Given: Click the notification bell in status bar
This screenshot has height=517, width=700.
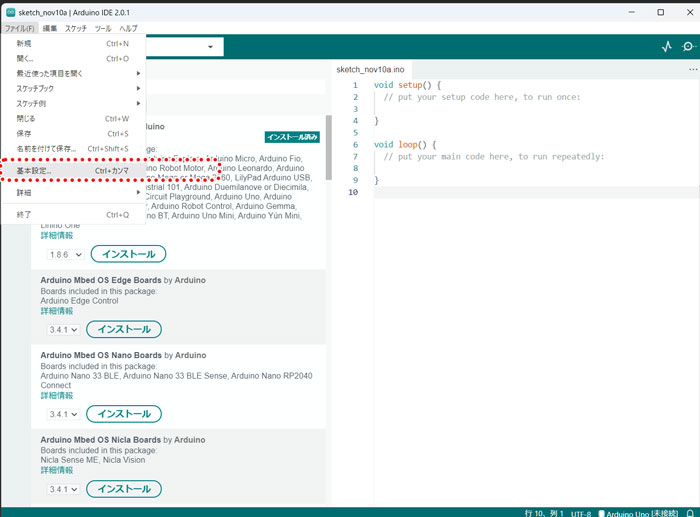Looking at the screenshot, I should [x=690, y=513].
